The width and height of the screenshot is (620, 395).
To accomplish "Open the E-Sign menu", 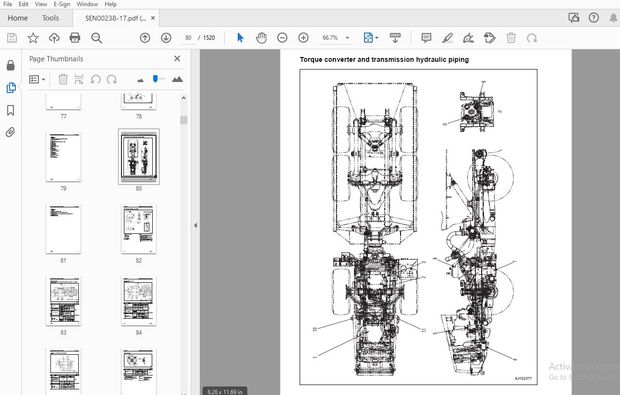I will pos(62,4).
